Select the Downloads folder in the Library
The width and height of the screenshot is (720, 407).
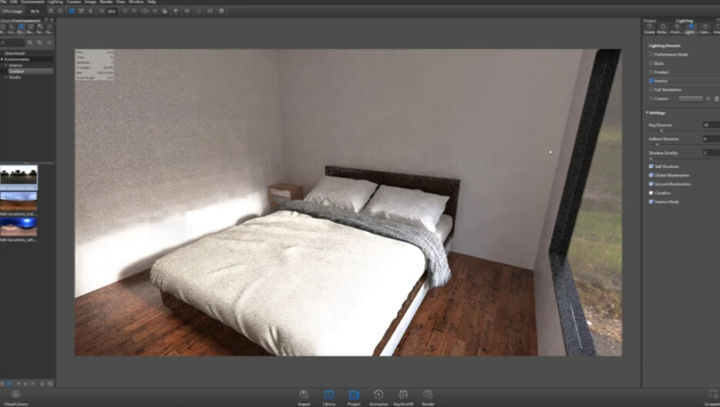tap(15, 53)
